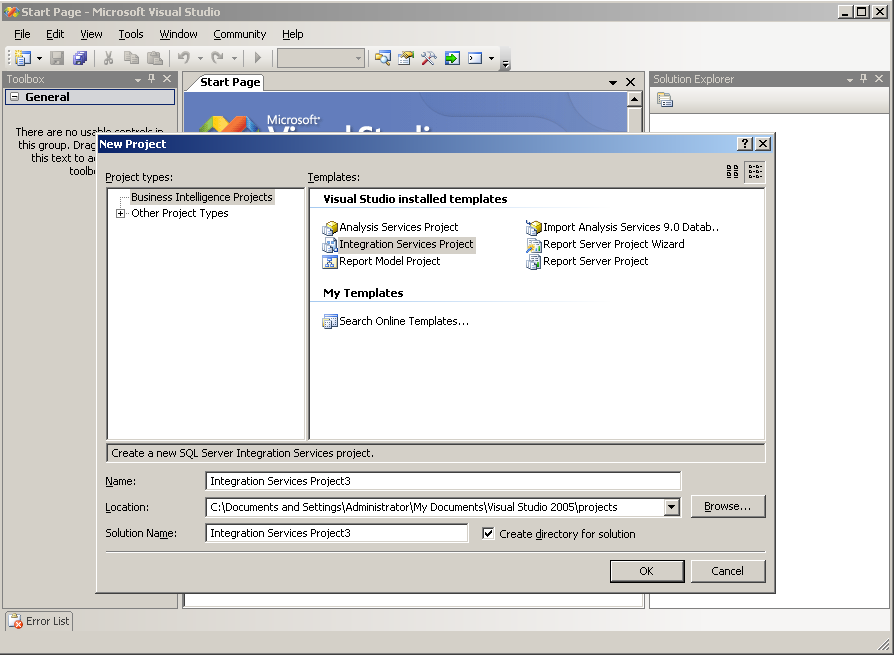Open the Tools menu

coord(131,34)
